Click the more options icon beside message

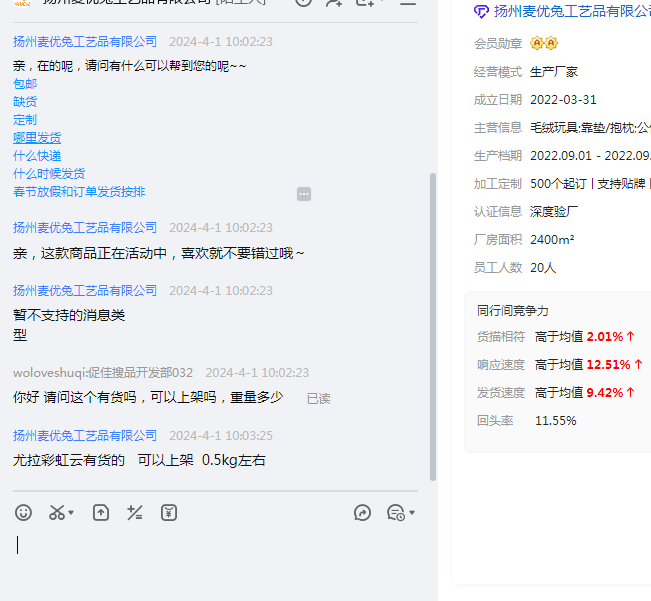pyautogui.click(x=304, y=194)
